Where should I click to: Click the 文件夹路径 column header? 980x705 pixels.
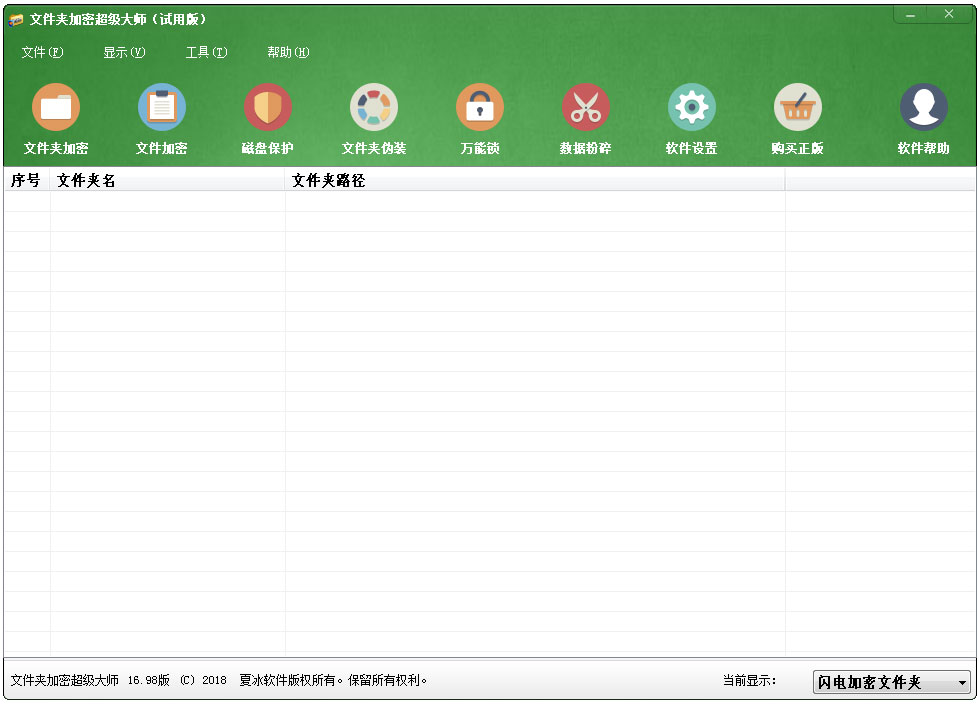click(534, 181)
